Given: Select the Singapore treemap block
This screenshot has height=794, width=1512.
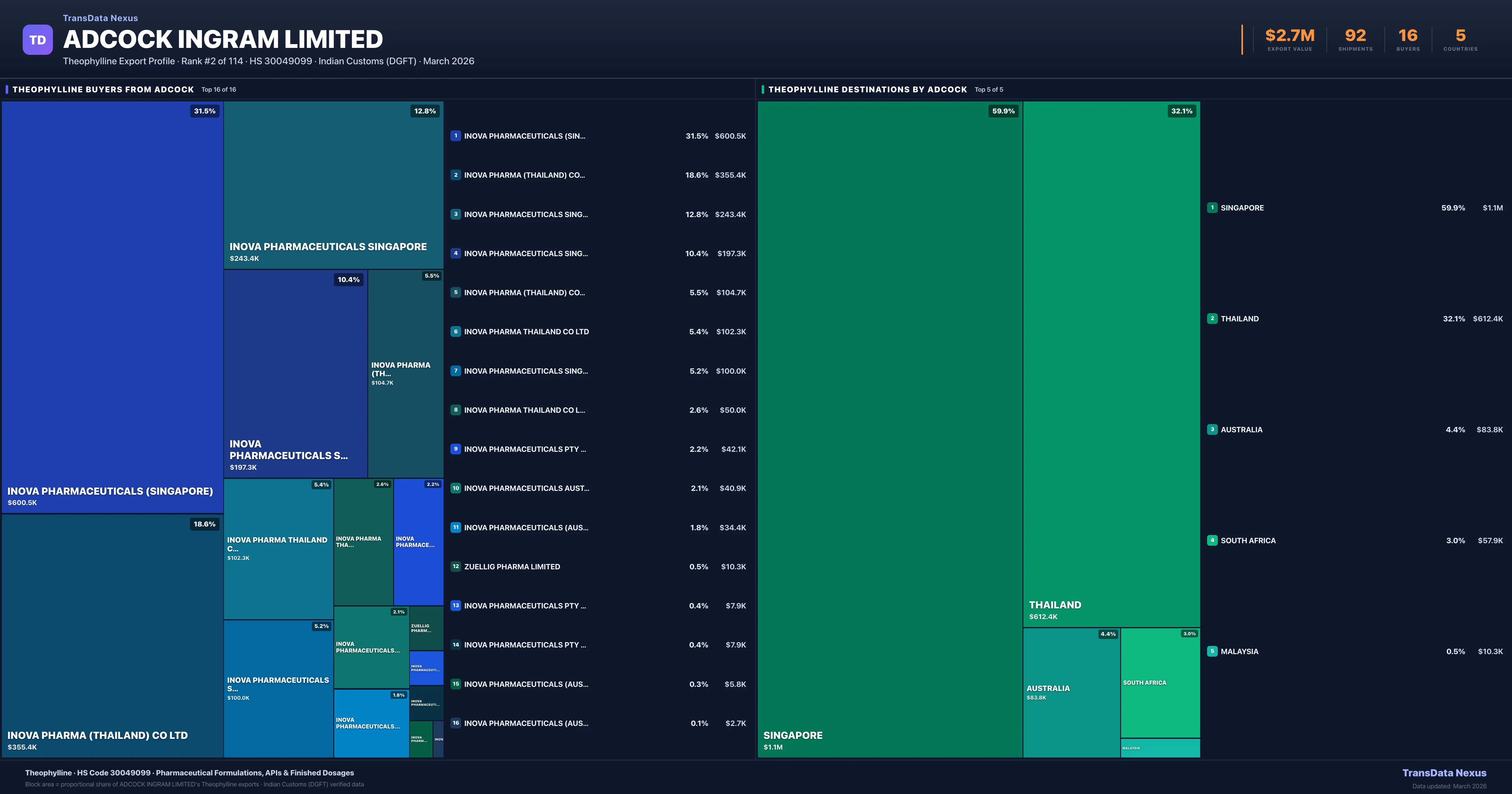Looking at the screenshot, I should tap(889, 429).
